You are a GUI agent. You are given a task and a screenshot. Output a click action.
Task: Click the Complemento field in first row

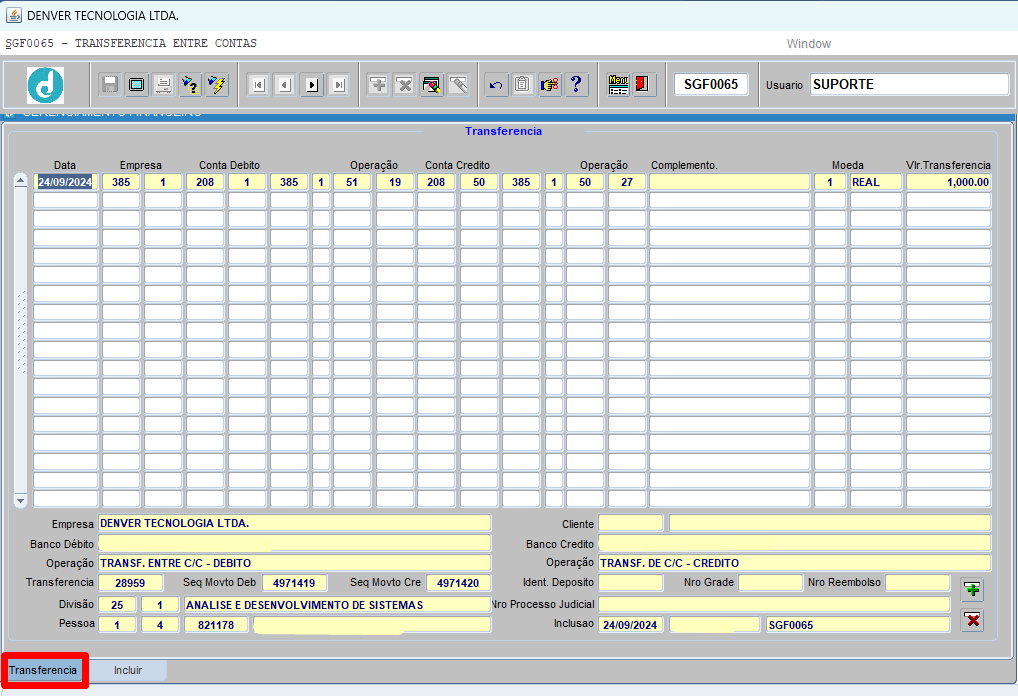tap(730, 182)
